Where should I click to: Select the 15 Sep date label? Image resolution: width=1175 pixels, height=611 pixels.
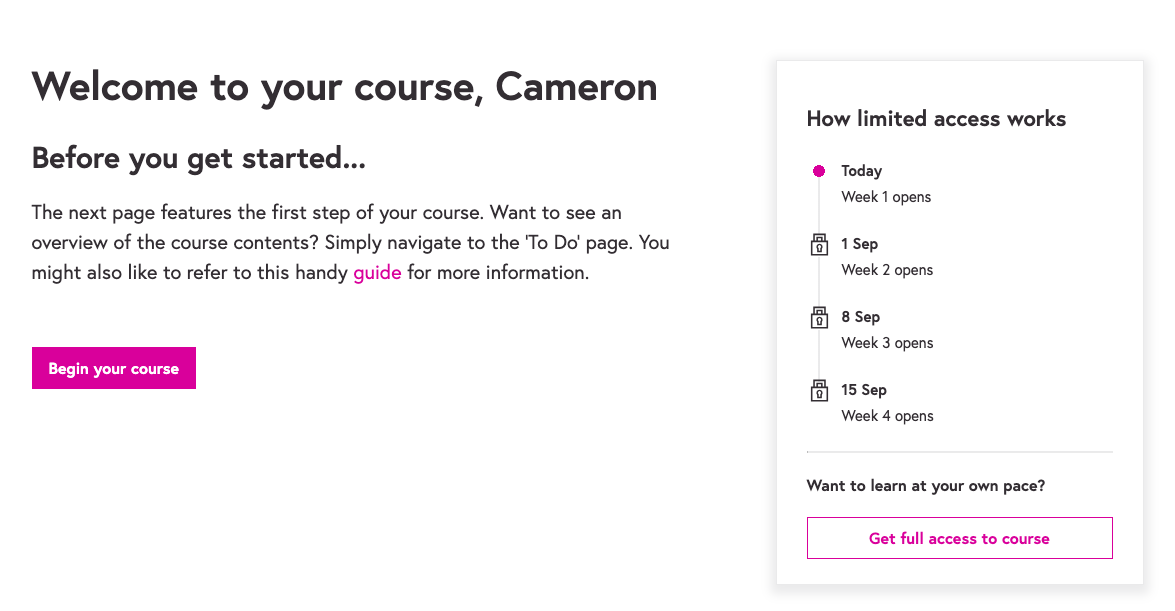(x=864, y=390)
